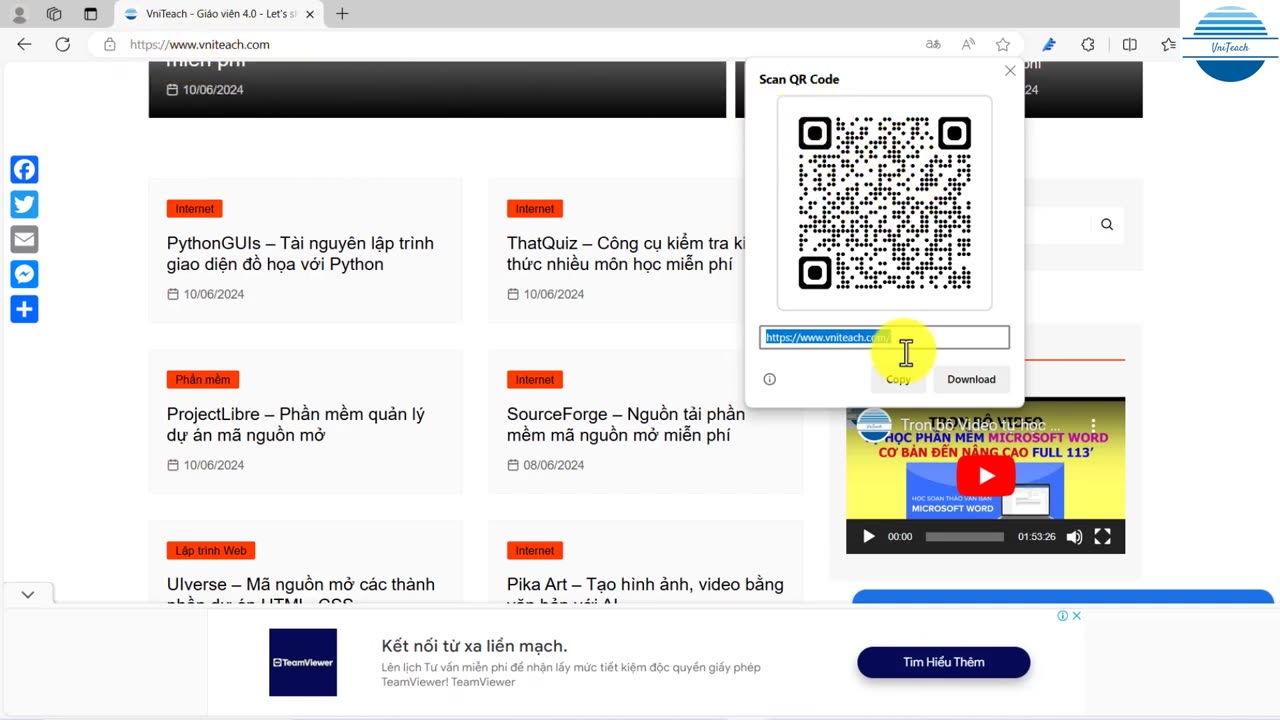The image size is (1280, 720).
Task: Open the favorites list icon
Action: point(1168,44)
